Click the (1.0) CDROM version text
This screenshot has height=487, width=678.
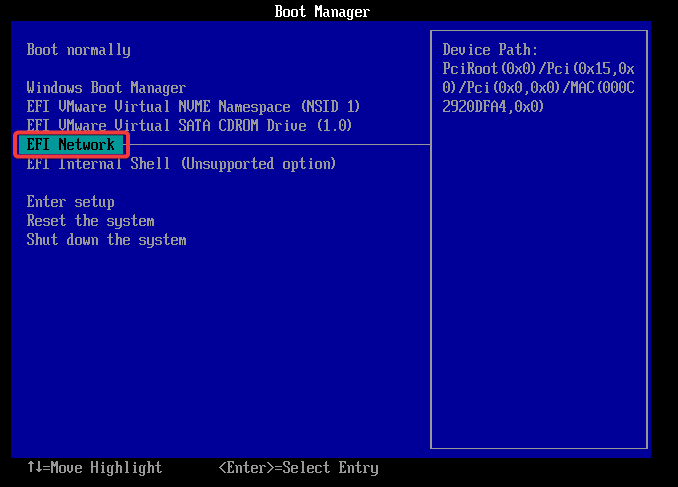332,126
